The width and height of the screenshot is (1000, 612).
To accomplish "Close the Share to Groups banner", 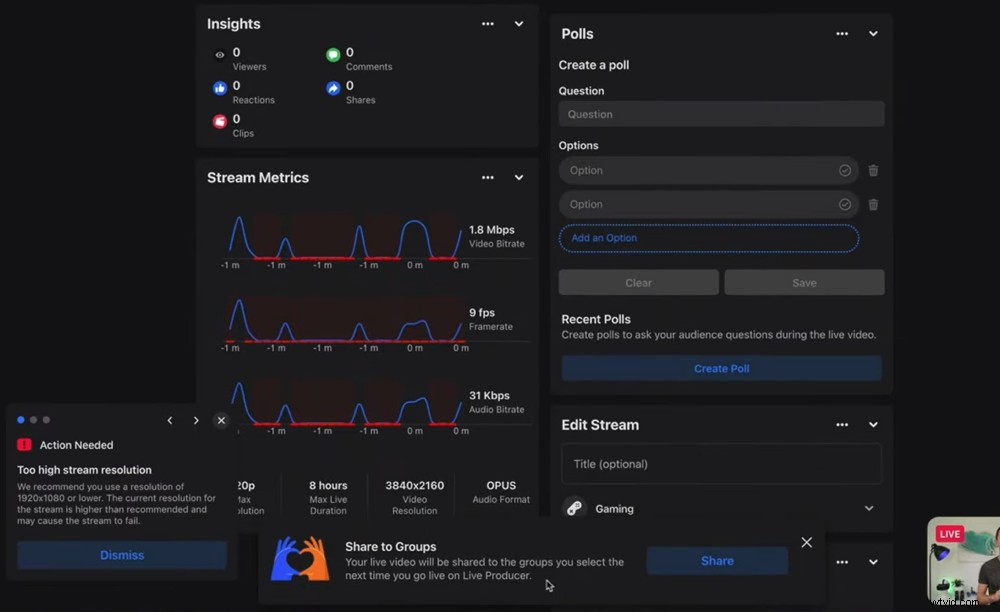I will (806, 543).
